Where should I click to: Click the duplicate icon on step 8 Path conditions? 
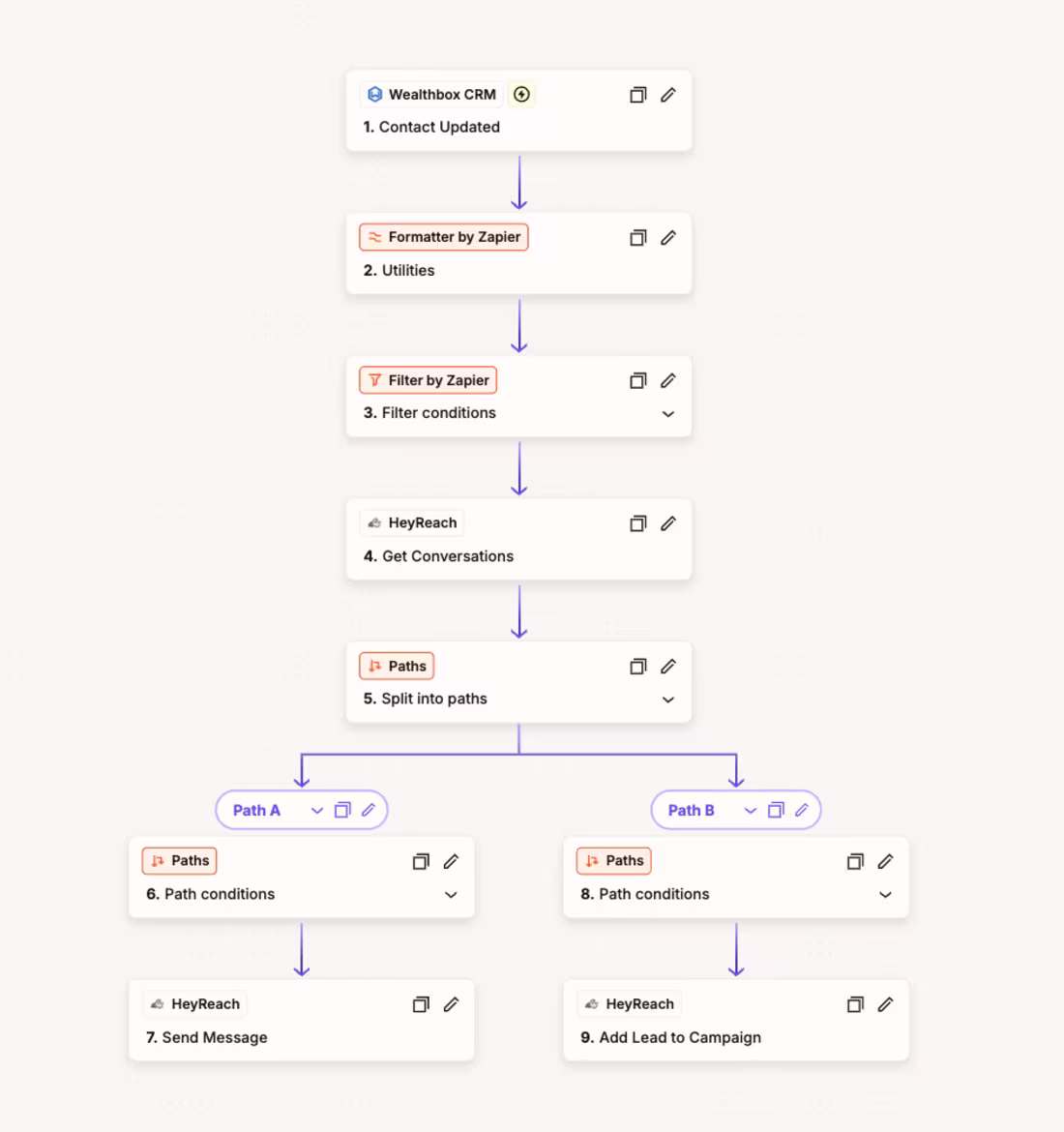855,862
